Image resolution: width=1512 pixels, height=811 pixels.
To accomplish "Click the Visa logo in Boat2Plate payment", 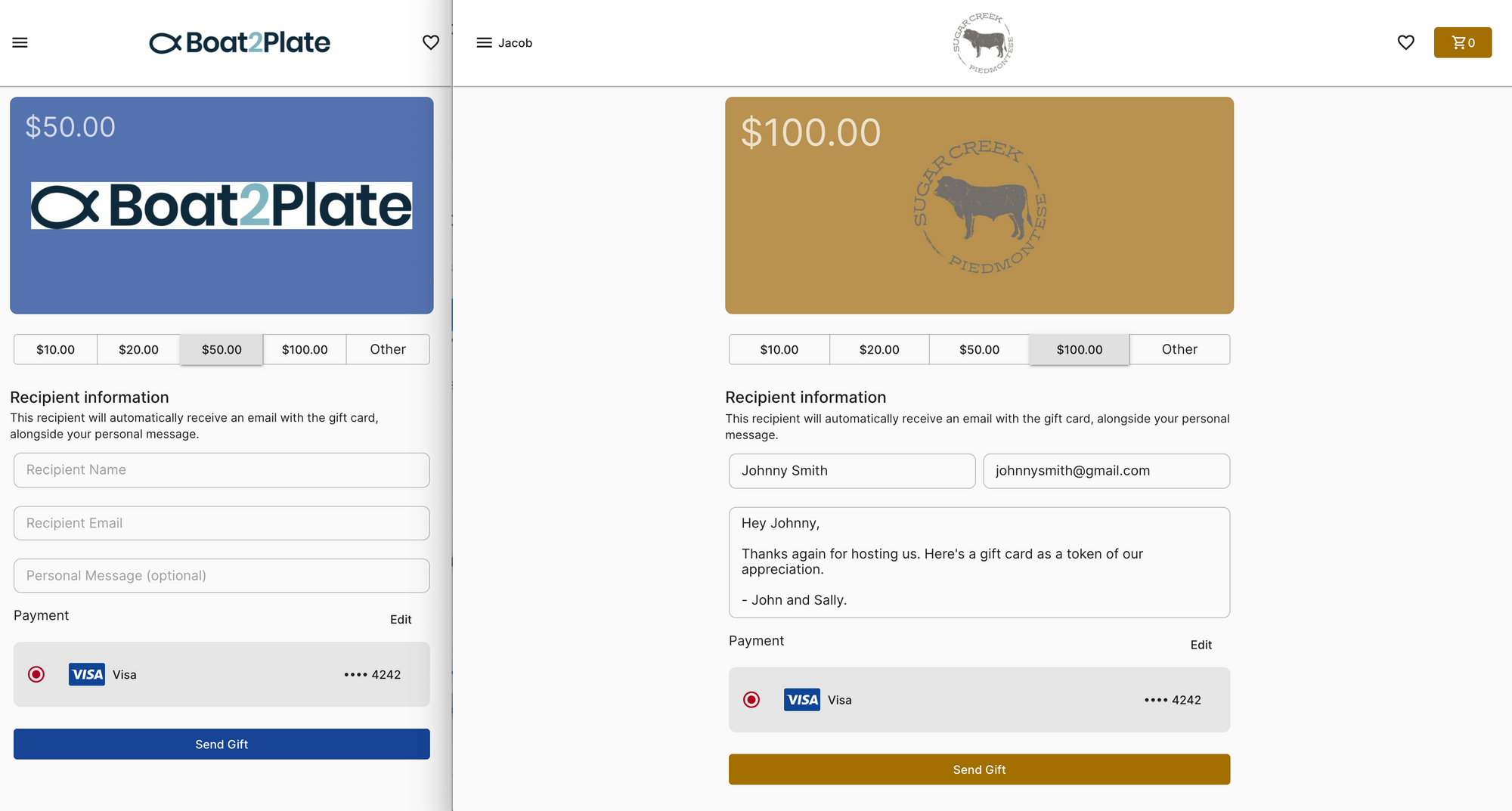I will (x=87, y=674).
